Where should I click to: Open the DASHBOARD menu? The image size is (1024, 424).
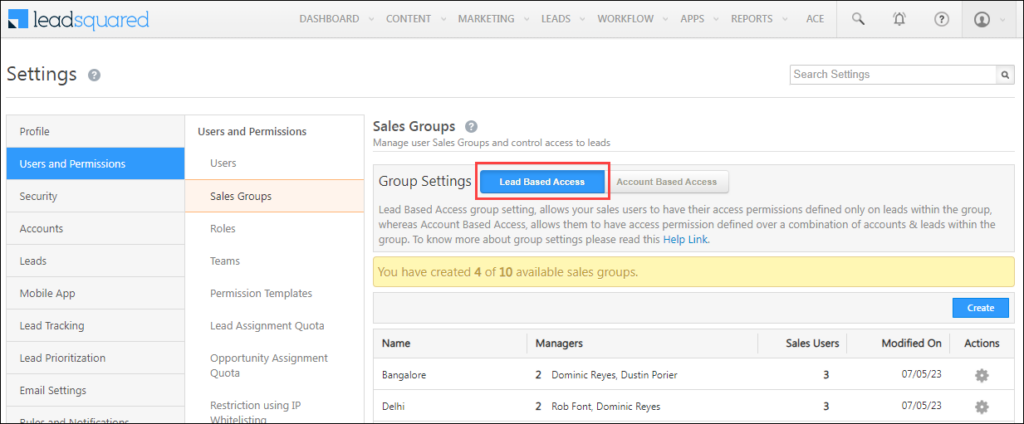329,19
